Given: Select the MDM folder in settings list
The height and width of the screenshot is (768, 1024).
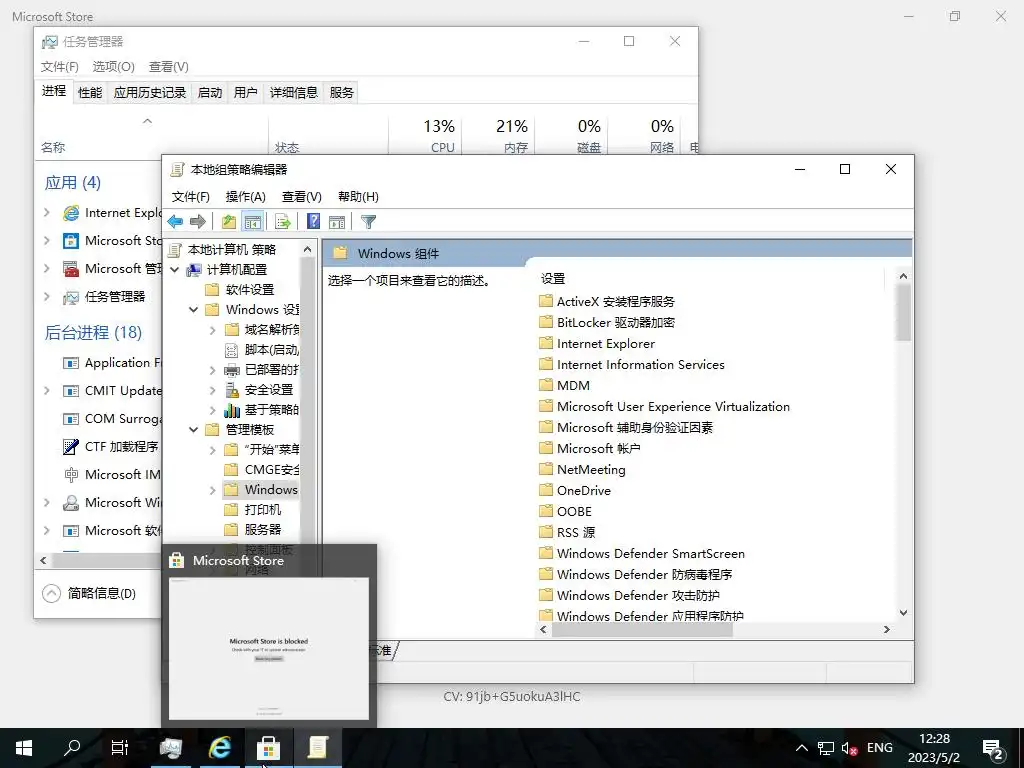Looking at the screenshot, I should 565,385.
